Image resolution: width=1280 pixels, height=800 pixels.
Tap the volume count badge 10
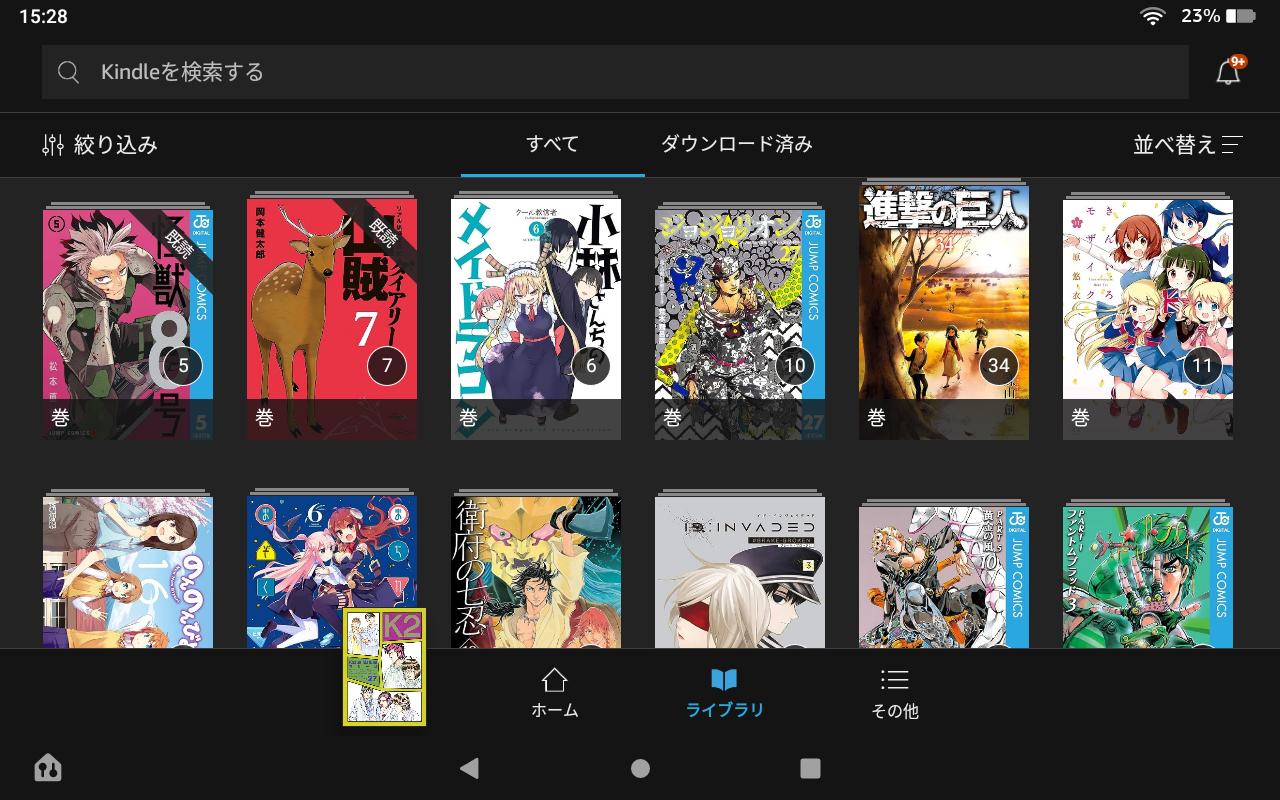click(794, 366)
